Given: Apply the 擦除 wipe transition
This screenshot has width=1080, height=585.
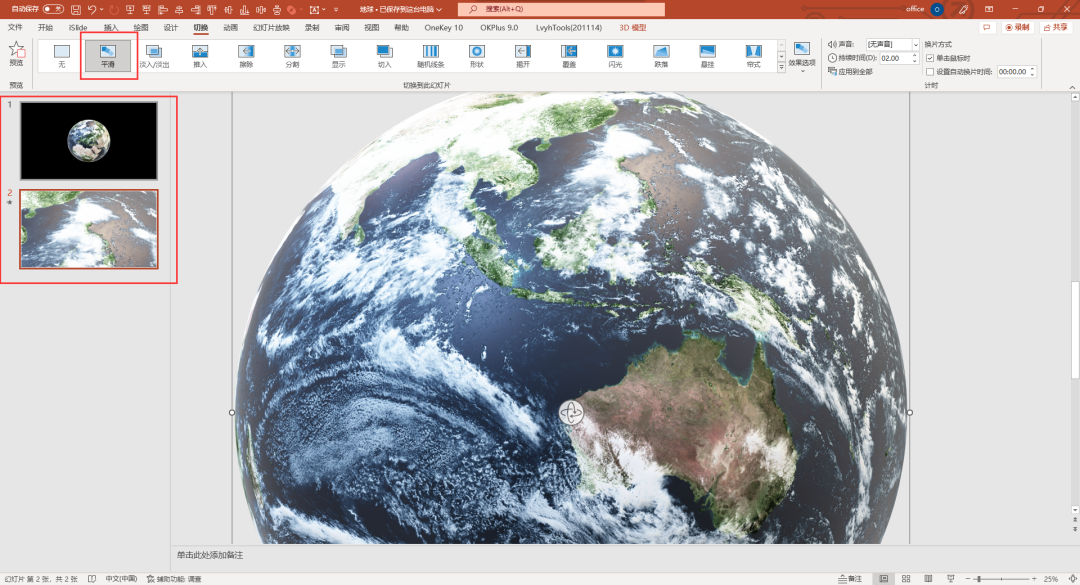Looking at the screenshot, I should tap(246, 56).
